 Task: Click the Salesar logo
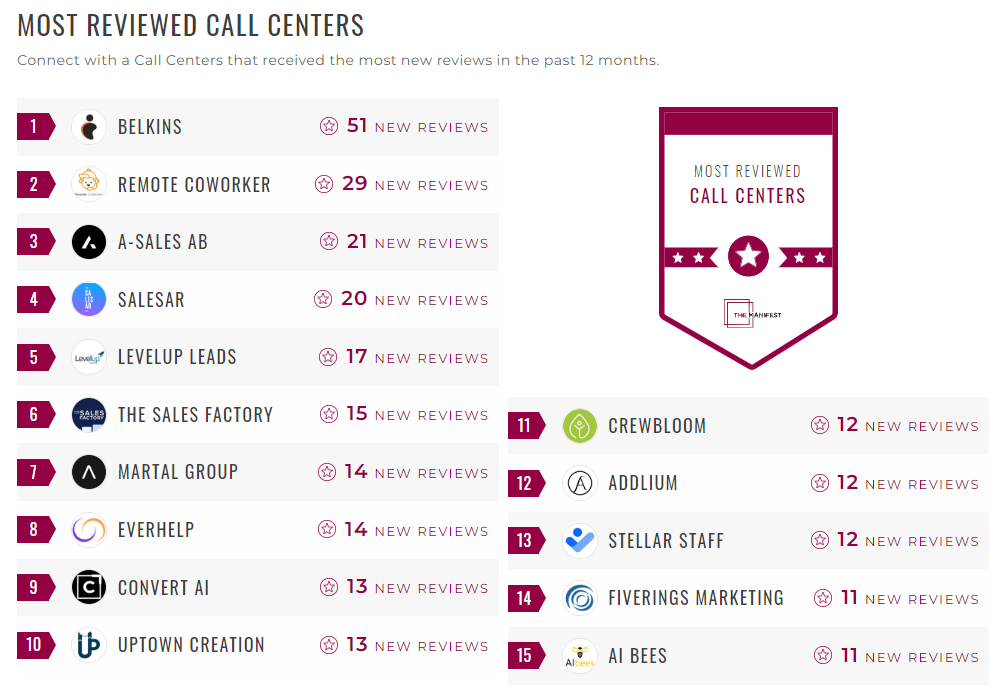(89, 299)
